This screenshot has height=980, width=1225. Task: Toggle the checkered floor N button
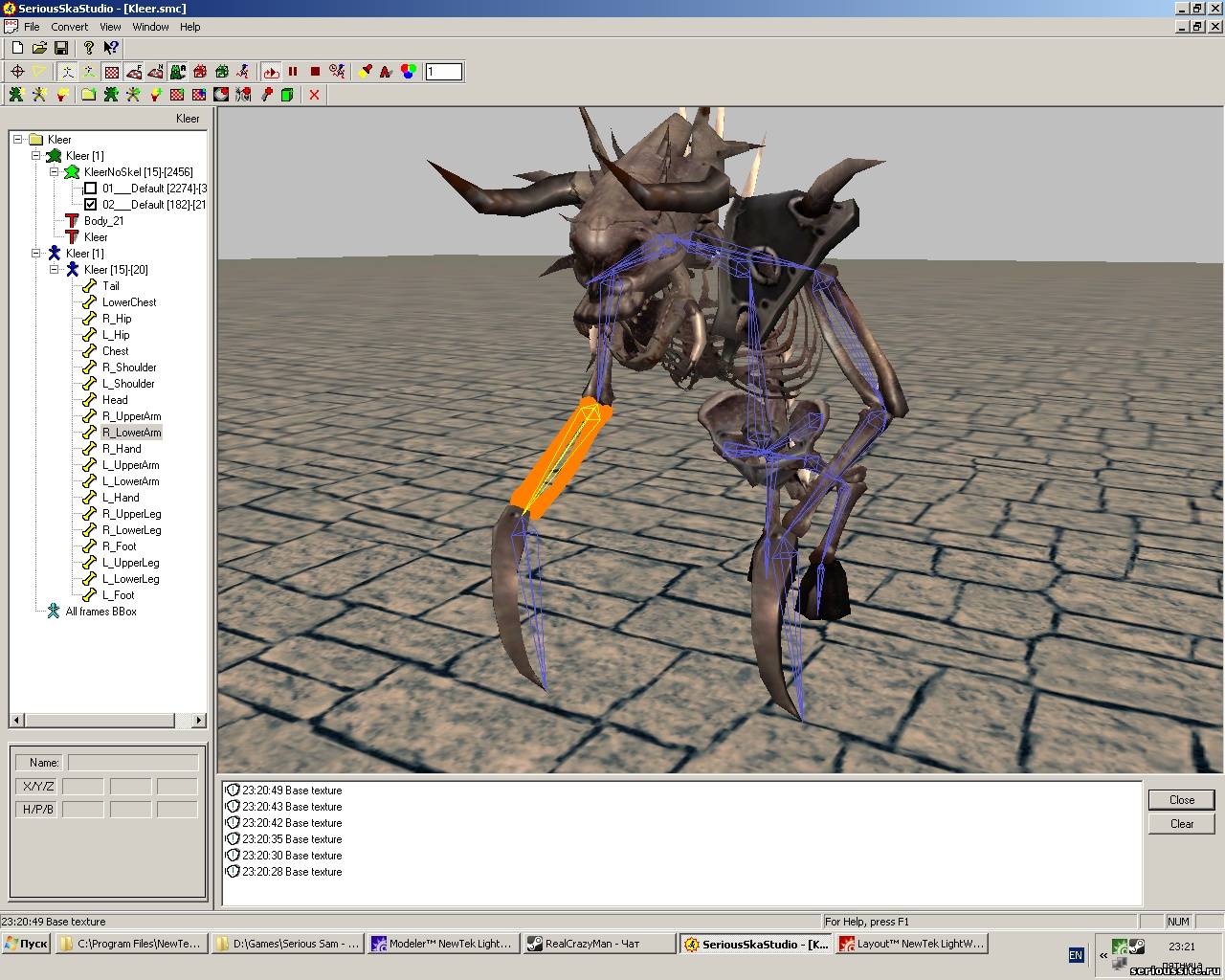[x=156, y=72]
